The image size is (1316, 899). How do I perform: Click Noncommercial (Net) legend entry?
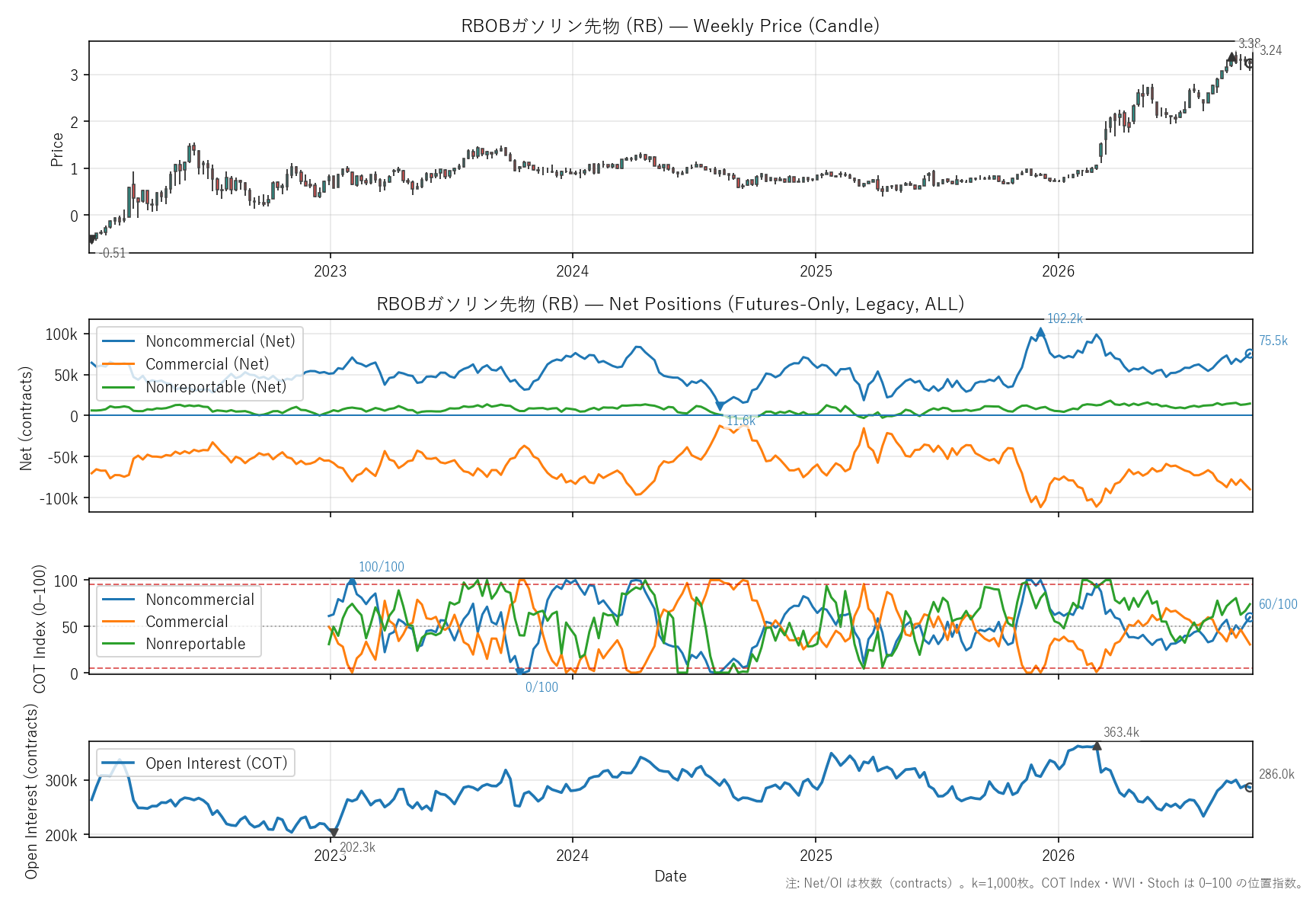(x=199, y=341)
